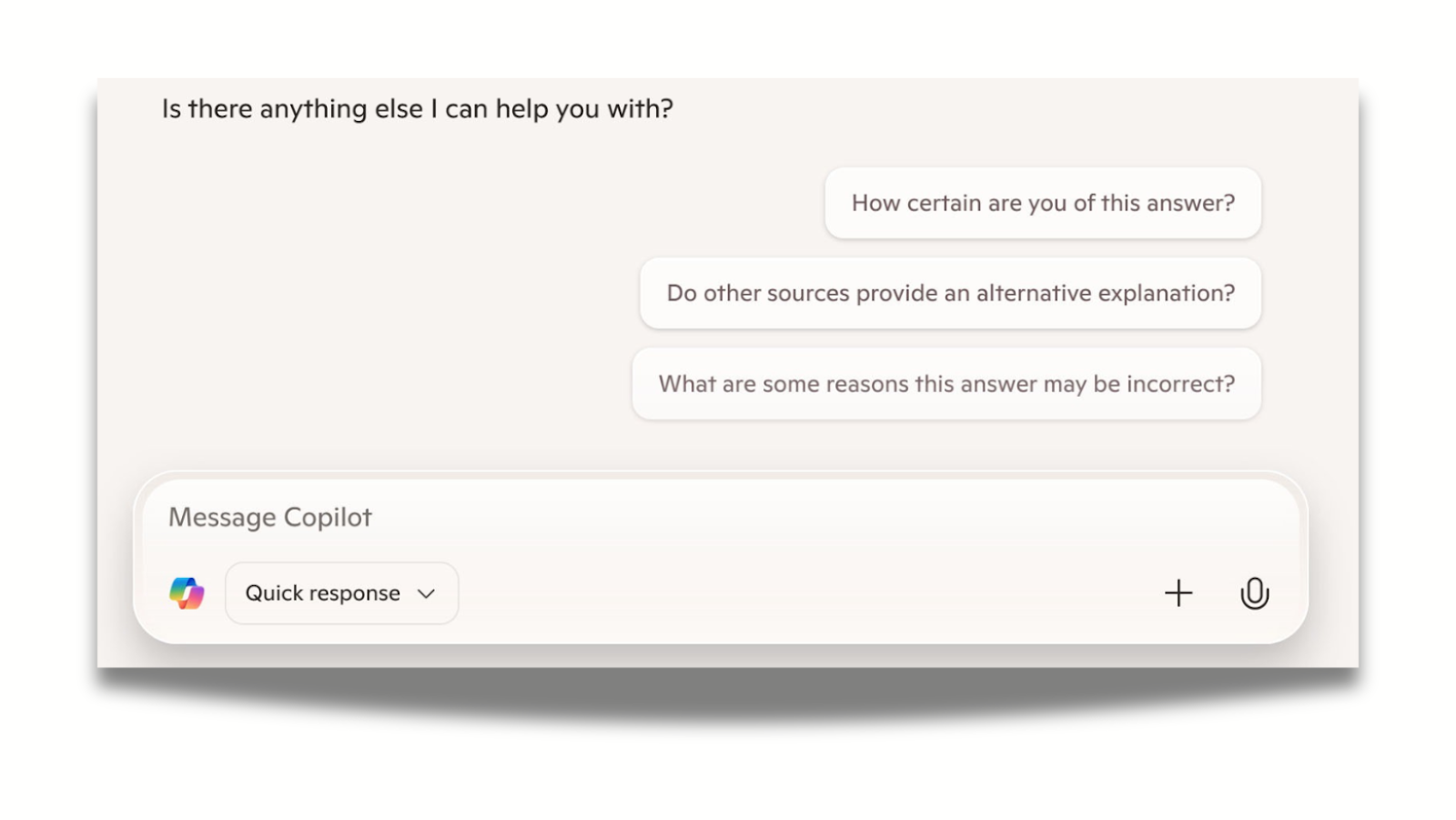1456x820 pixels.
Task: Click the Copilot swirl badge in composer
Action: click(188, 592)
